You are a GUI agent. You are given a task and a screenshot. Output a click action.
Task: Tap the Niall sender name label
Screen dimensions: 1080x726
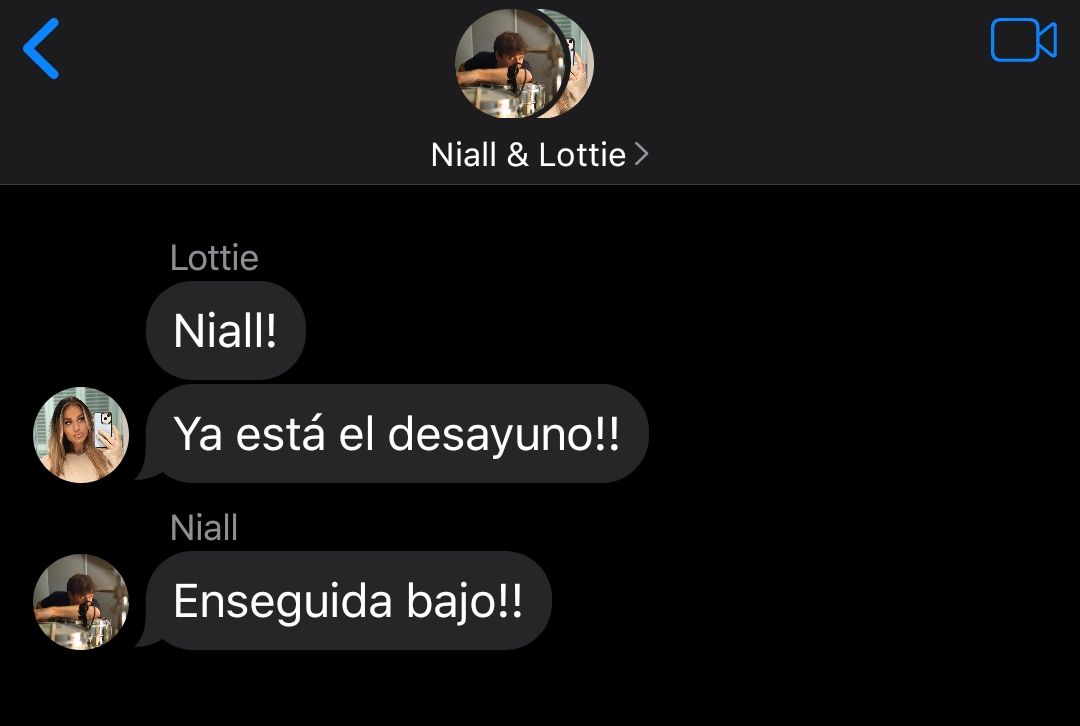(204, 528)
